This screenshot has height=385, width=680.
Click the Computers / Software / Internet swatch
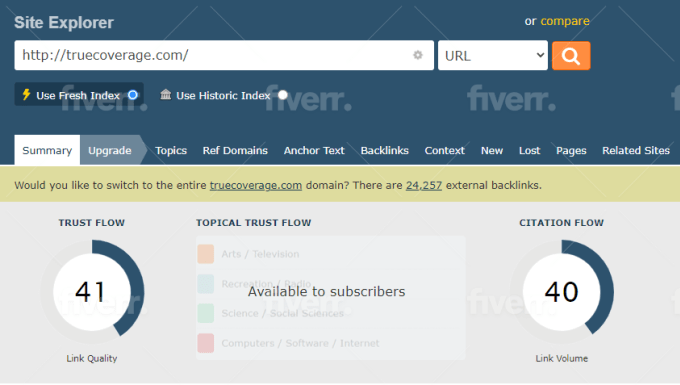click(x=206, y=343)
